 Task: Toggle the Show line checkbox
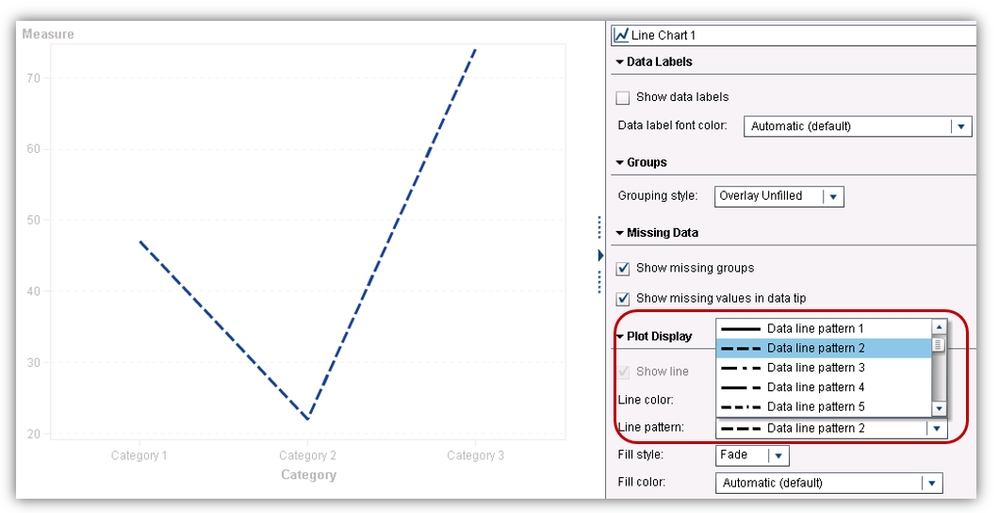(x=622, y=372)
